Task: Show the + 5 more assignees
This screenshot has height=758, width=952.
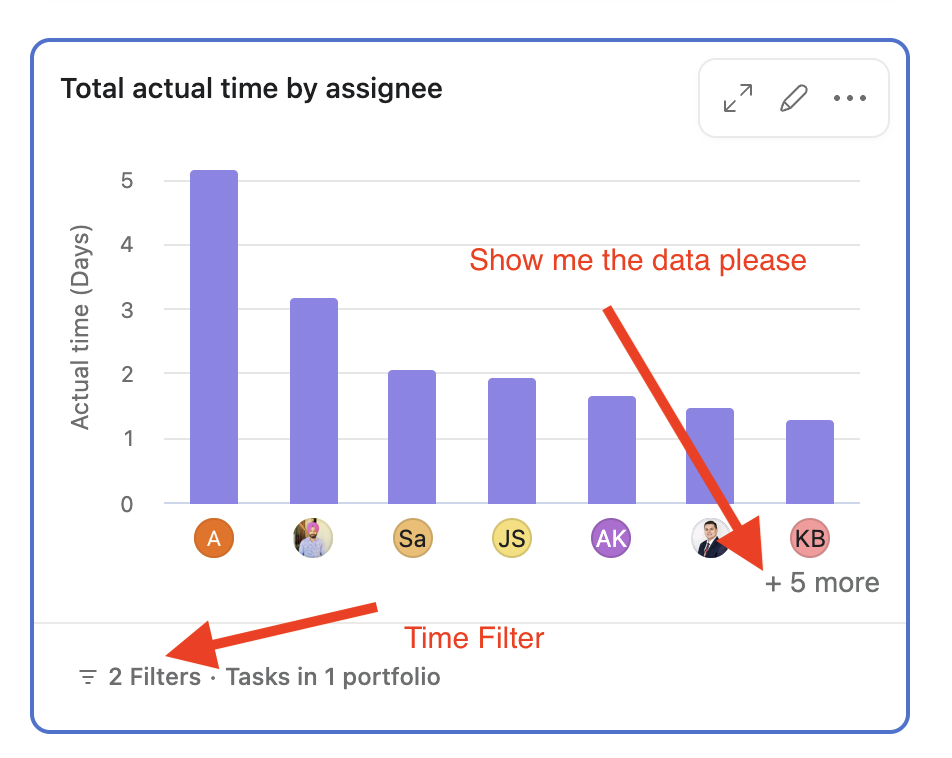Action: pos(822,583)
